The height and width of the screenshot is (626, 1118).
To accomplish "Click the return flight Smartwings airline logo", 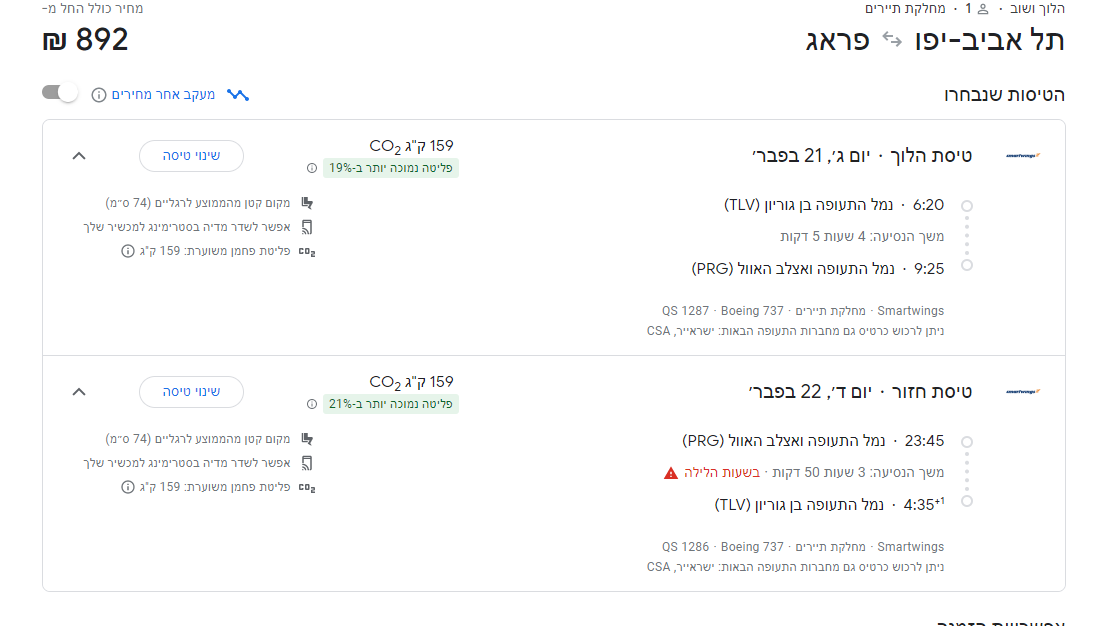I will [x=1023, y=392].
